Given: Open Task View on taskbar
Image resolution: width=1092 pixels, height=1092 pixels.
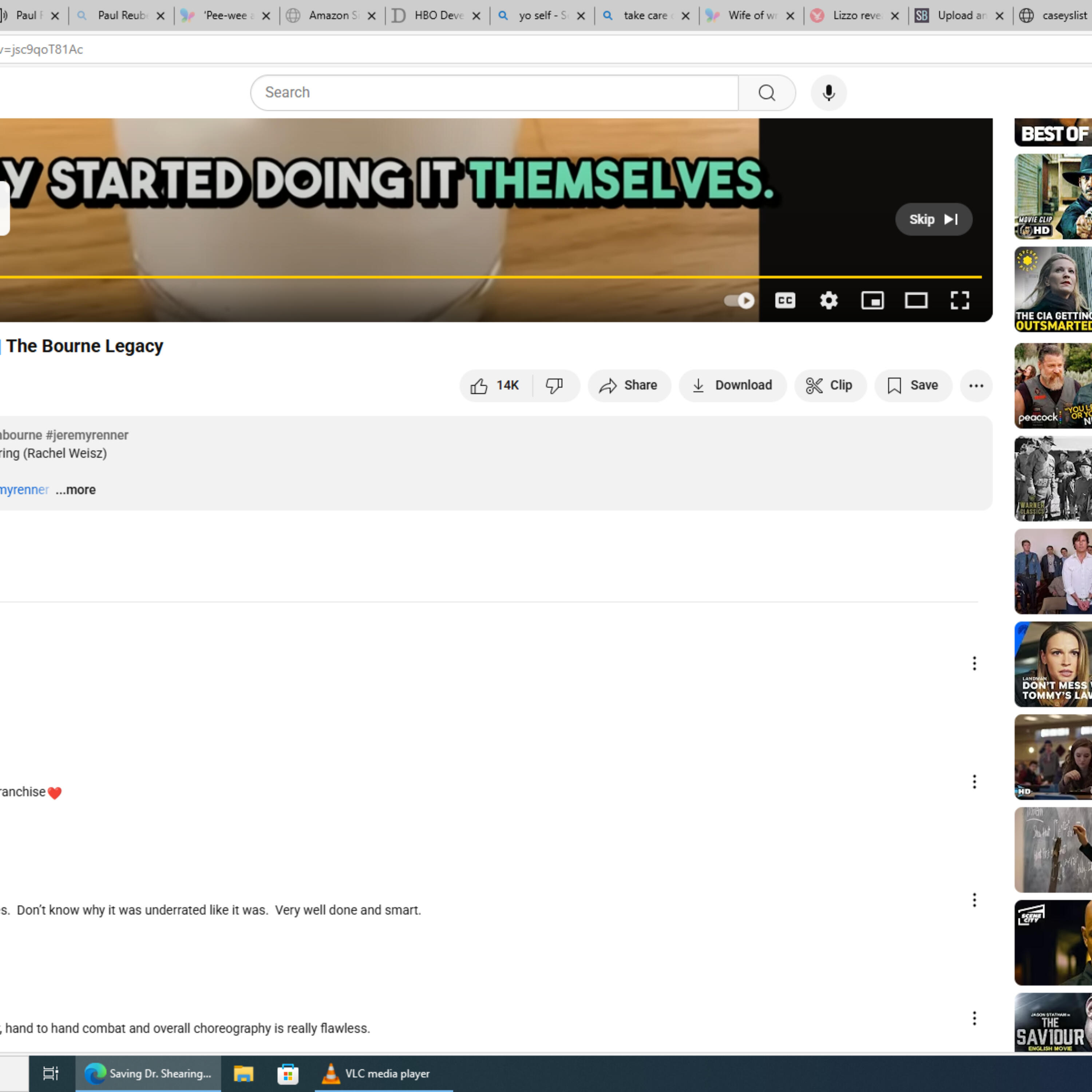Looking at the screenshot, I should click(51, 1073).
